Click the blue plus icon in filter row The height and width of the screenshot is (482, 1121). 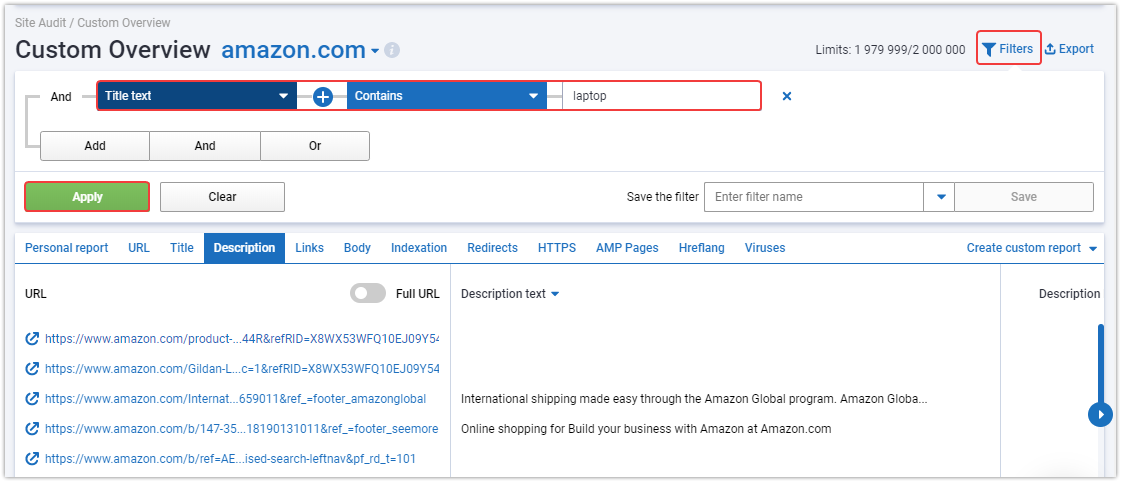323,97
